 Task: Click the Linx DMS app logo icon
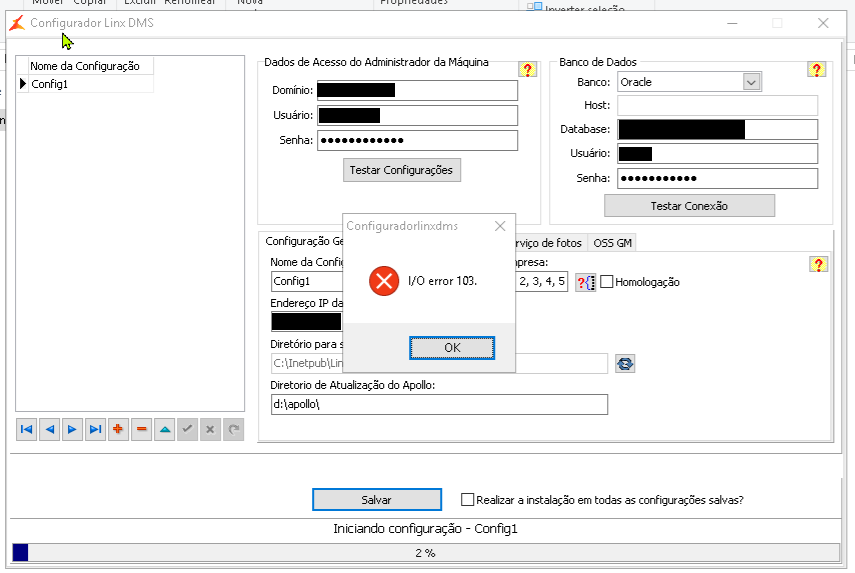(x=17, y=23)
